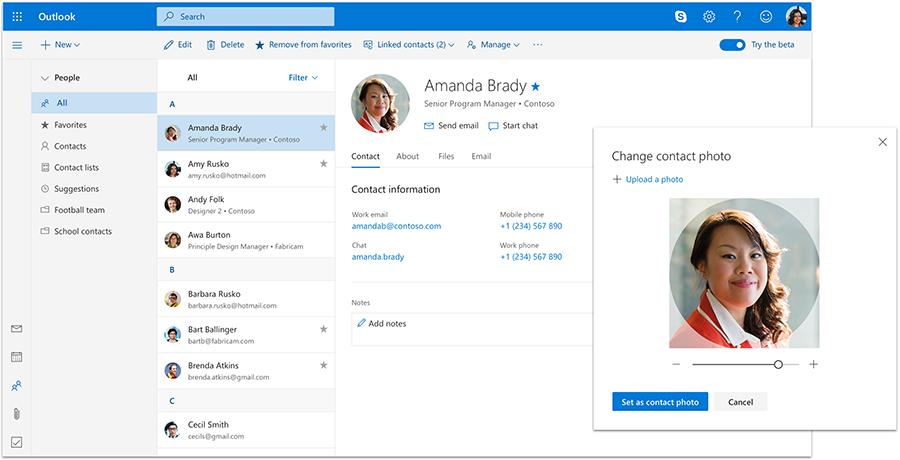Open Skype from the header bar
The image size is (900, 460).
[x=681, y=17]
